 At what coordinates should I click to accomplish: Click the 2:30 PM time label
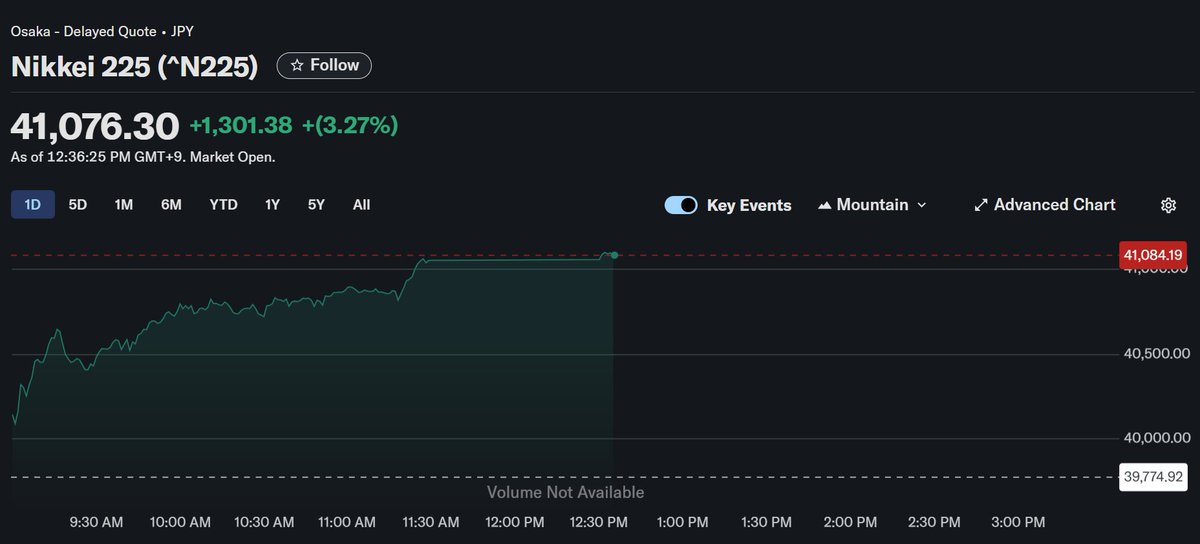tap(934, 522)
